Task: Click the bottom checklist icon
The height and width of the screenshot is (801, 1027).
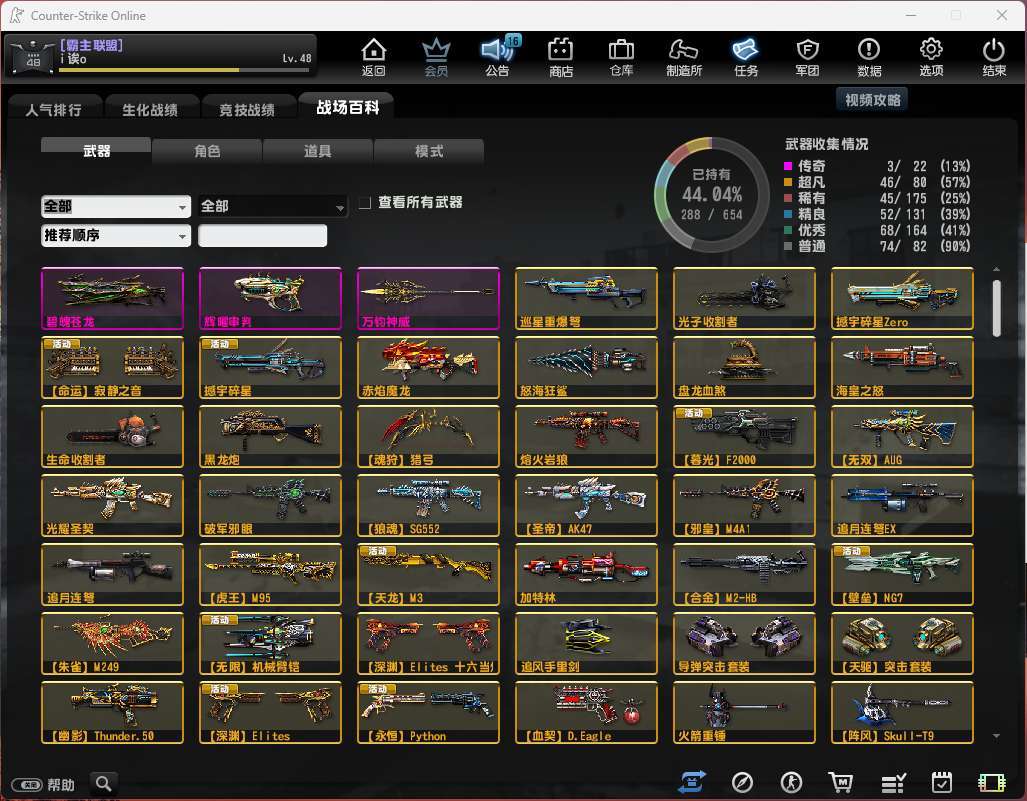Action: click(892, 783)
